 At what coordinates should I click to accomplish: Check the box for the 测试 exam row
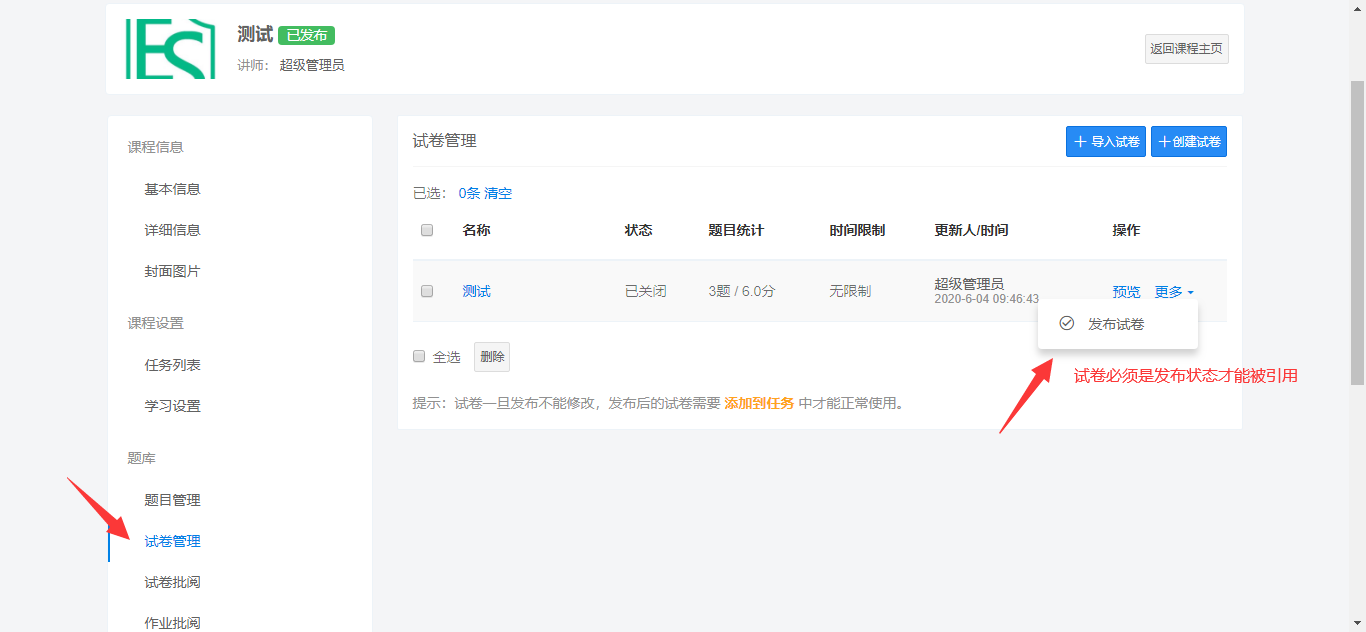point(427,291)
